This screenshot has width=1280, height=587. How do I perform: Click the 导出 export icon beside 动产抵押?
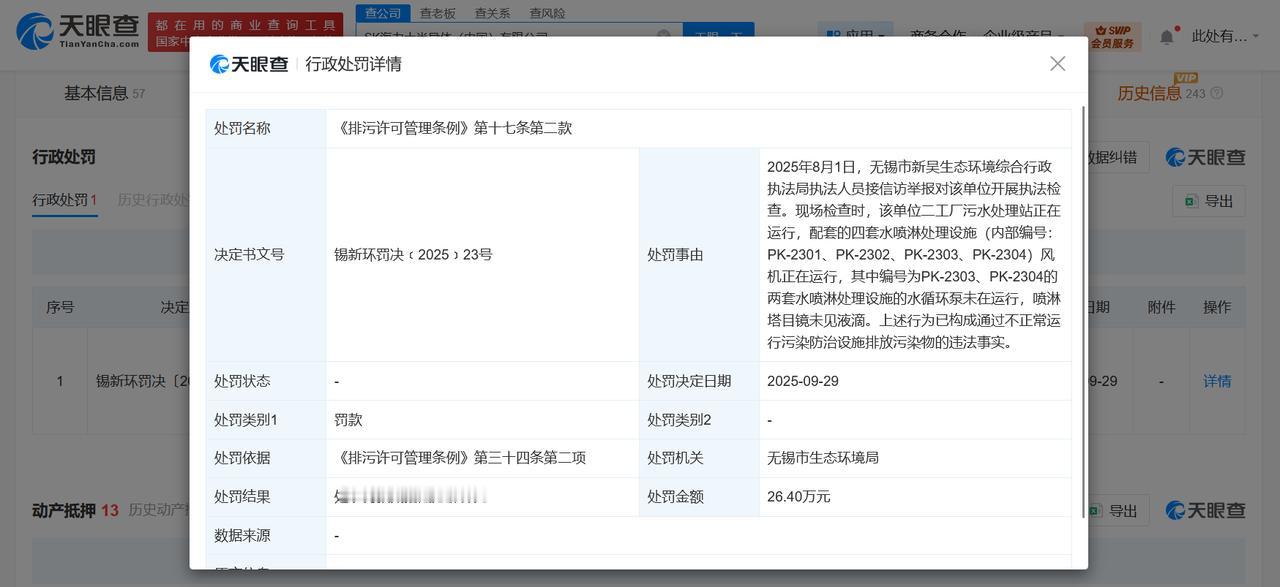point(1092,510)
